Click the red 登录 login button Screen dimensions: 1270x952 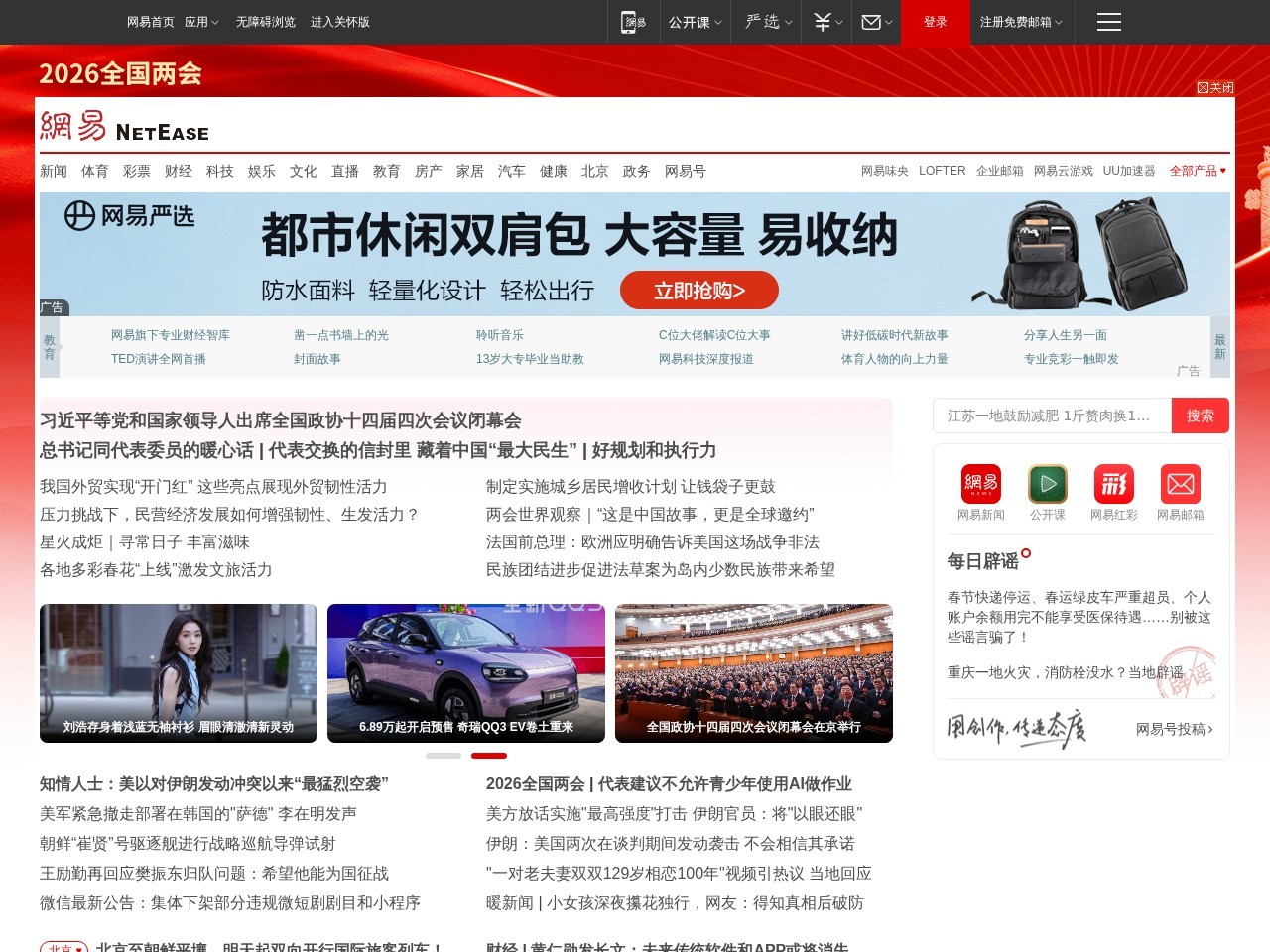[934, 22]
